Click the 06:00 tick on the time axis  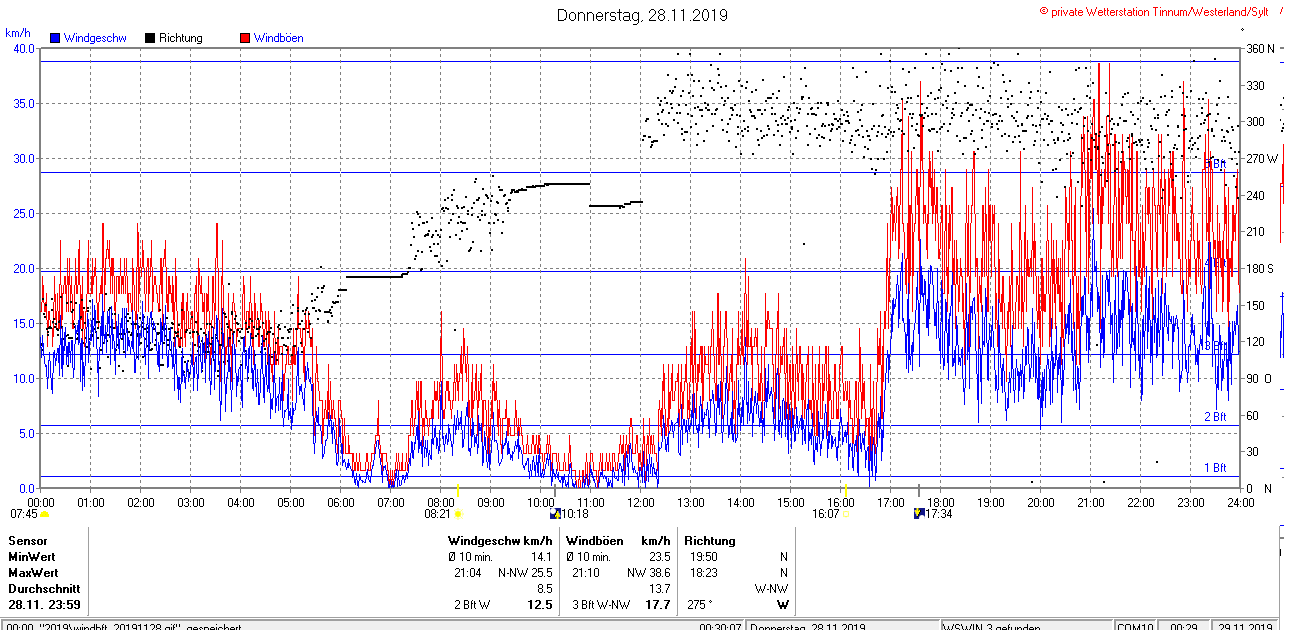(x=340, y=502)
